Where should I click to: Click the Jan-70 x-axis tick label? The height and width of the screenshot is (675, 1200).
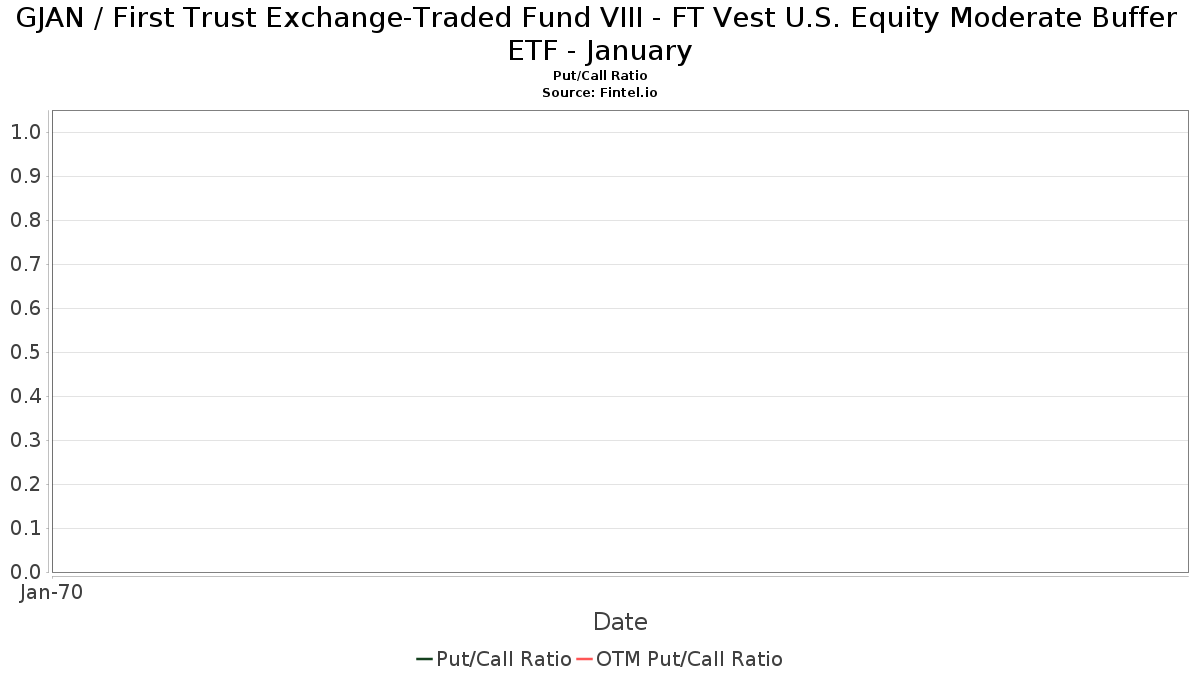(x=51, y=592)
